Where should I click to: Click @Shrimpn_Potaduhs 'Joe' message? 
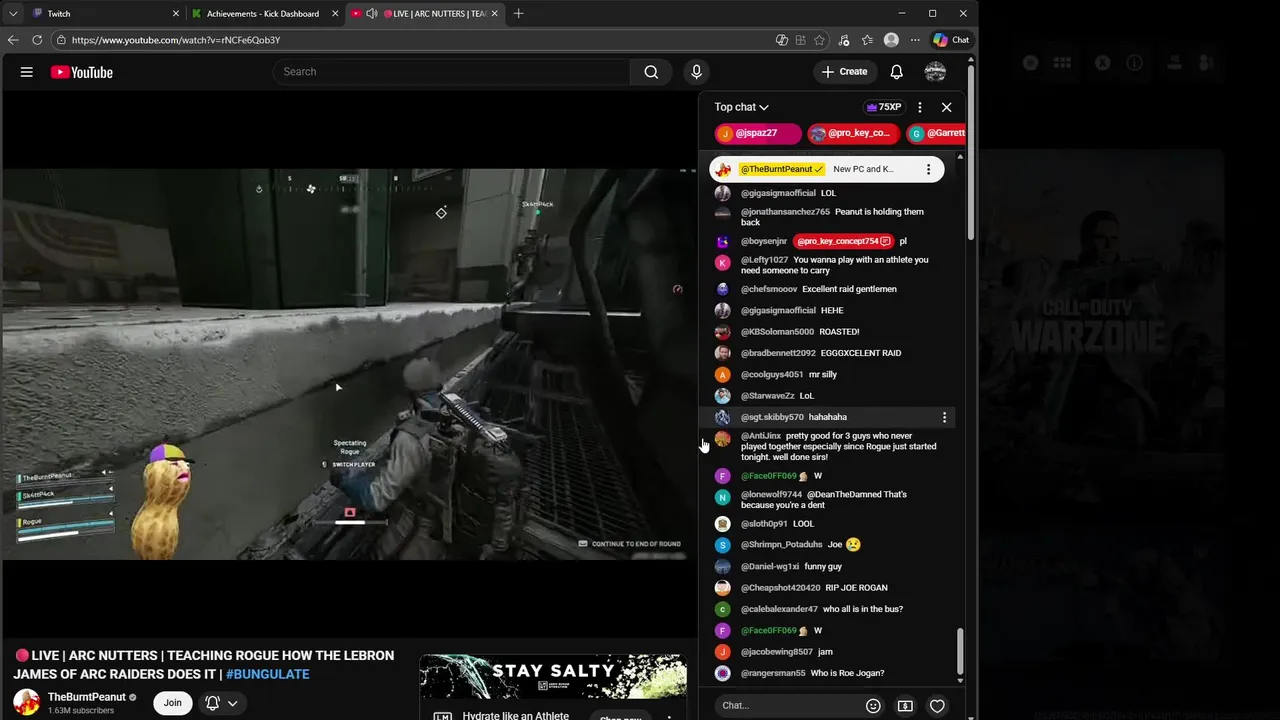827,545
